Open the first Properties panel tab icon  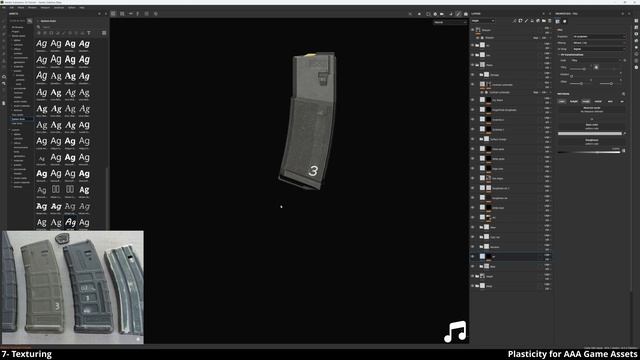558,21
